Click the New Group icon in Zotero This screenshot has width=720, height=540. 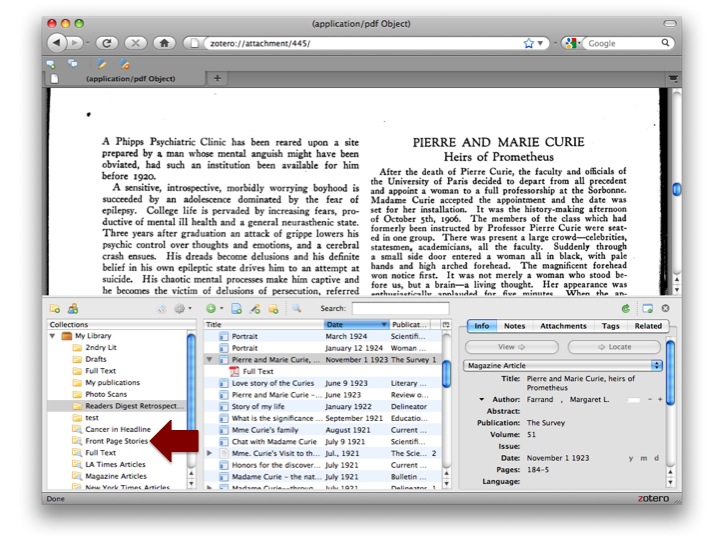pyautogui.click(x=73, y=309)
